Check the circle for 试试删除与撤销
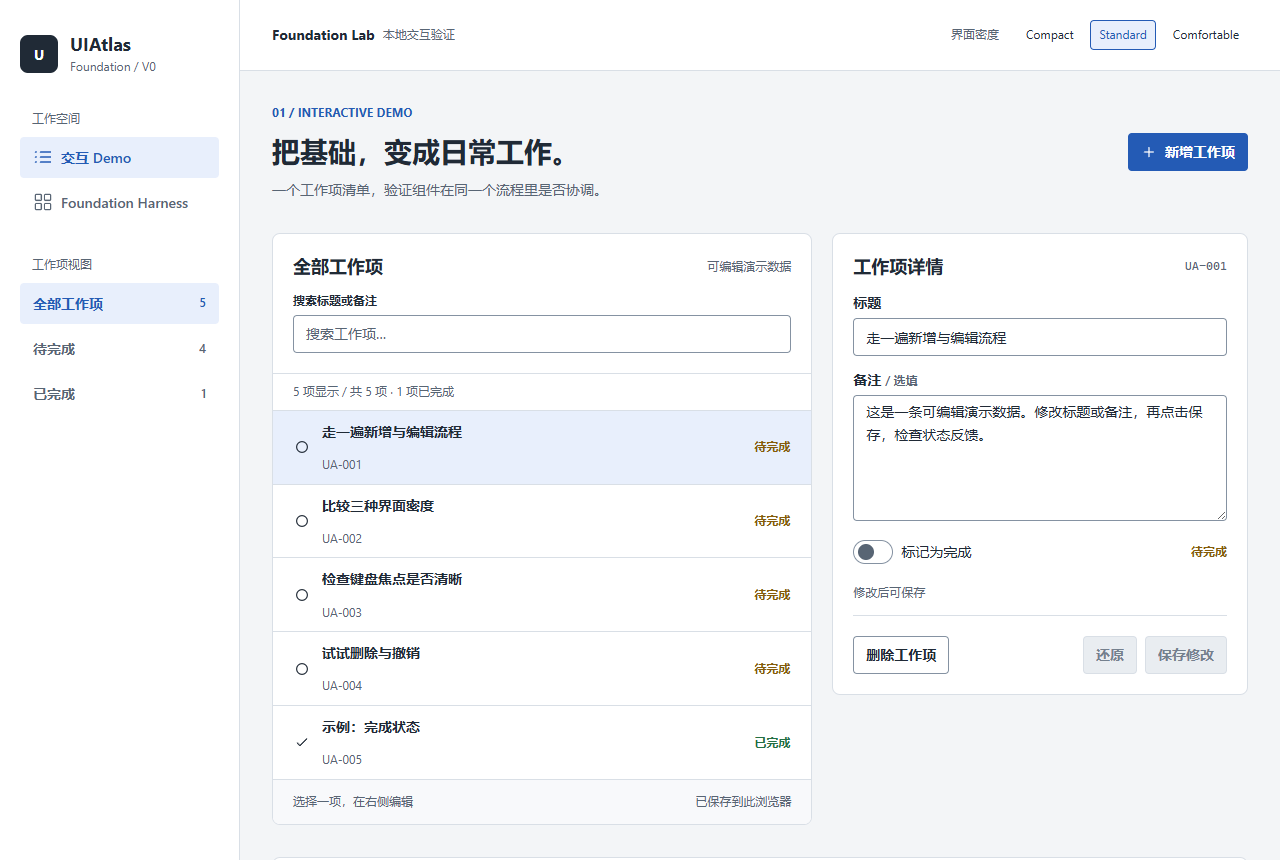 (302, 669)
